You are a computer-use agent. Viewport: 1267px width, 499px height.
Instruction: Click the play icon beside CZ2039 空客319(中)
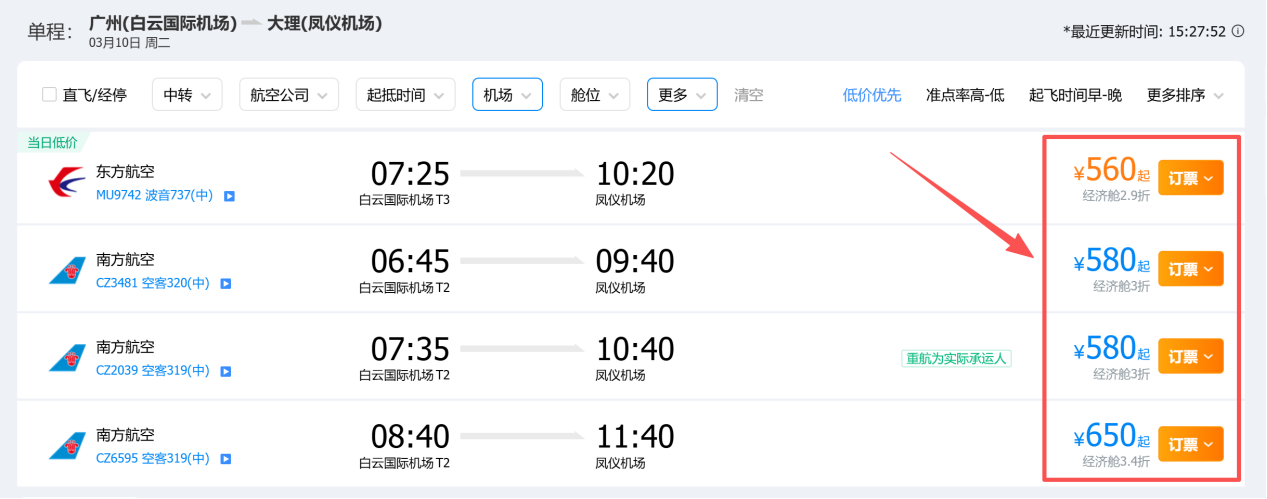(226, 372)
